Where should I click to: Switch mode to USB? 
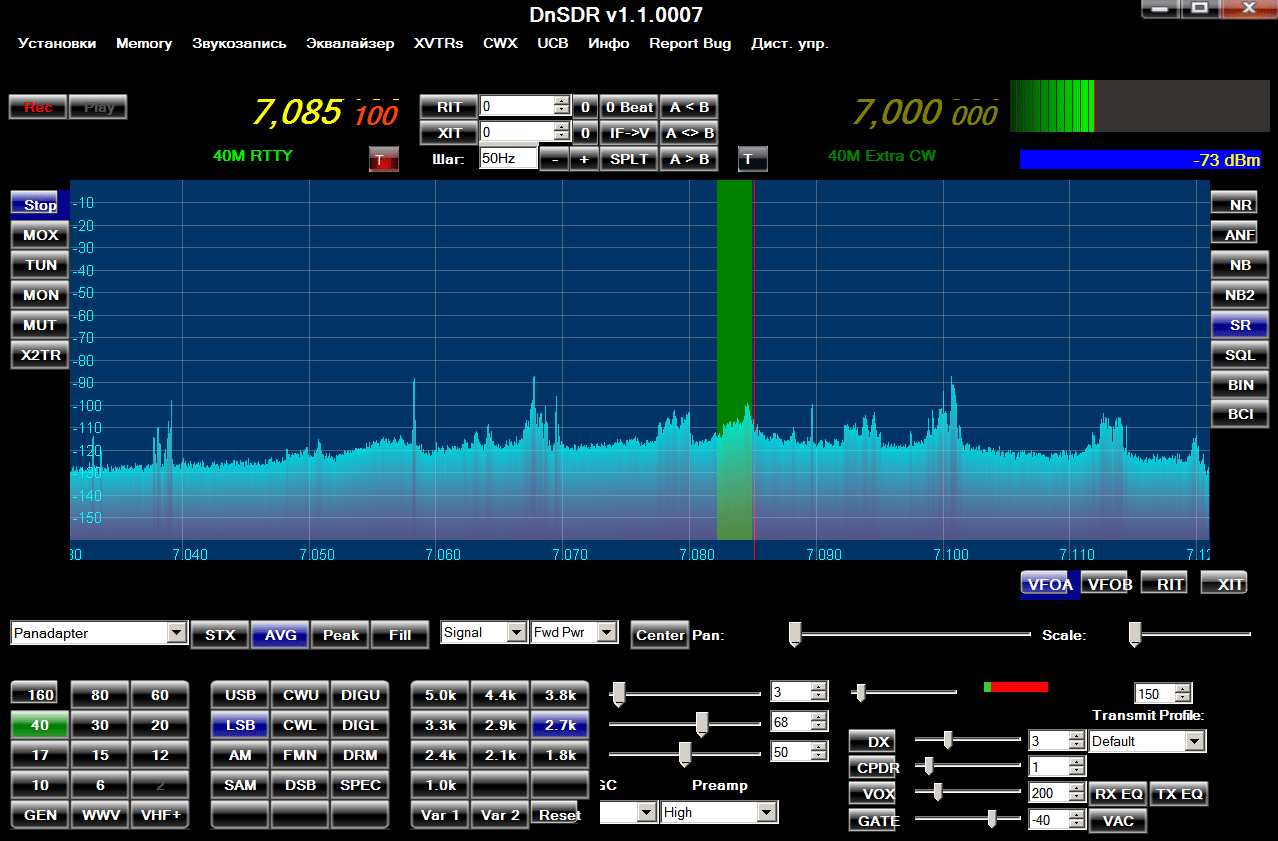[240, 696]
